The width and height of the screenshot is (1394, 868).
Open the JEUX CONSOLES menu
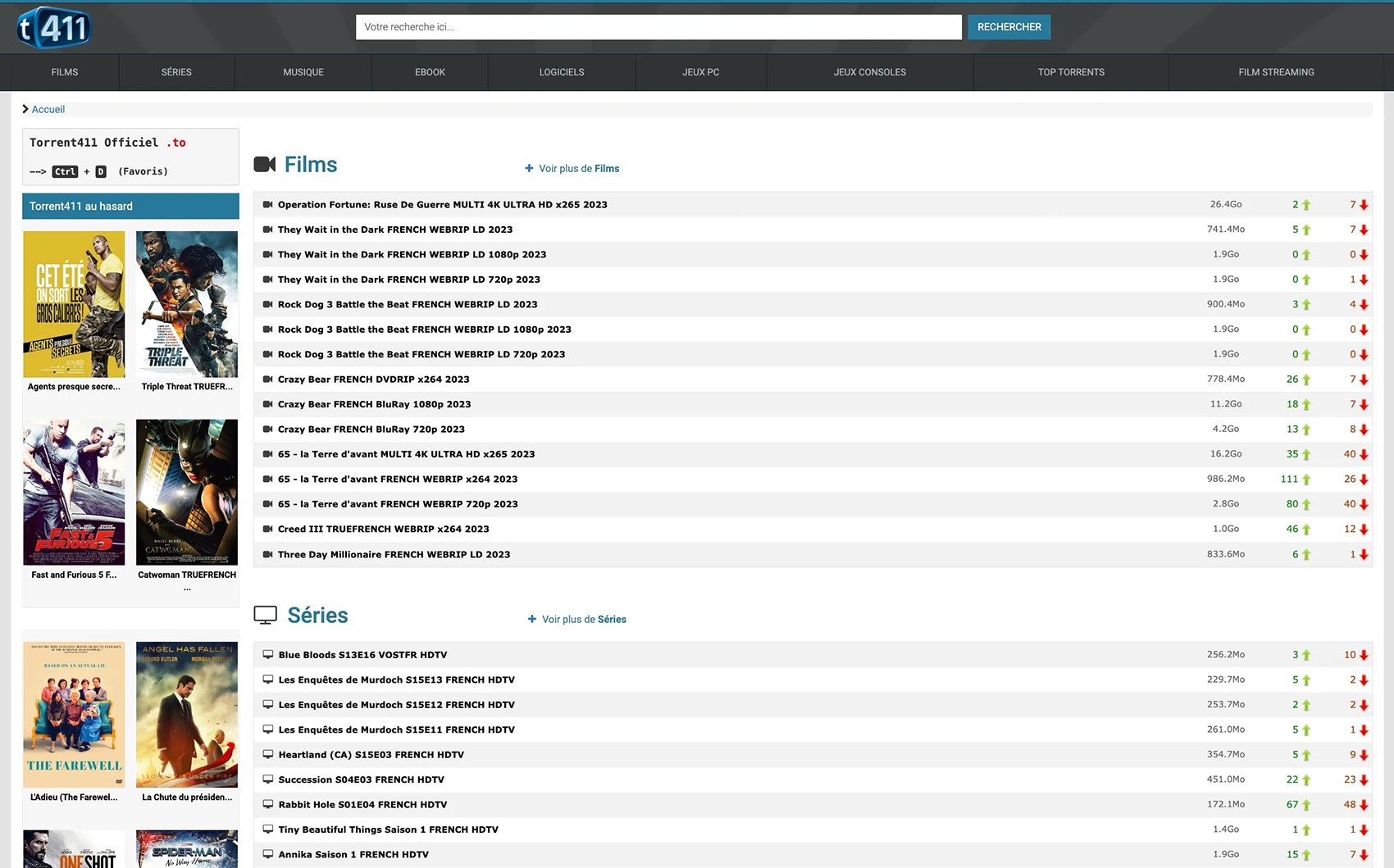[870, 72]
